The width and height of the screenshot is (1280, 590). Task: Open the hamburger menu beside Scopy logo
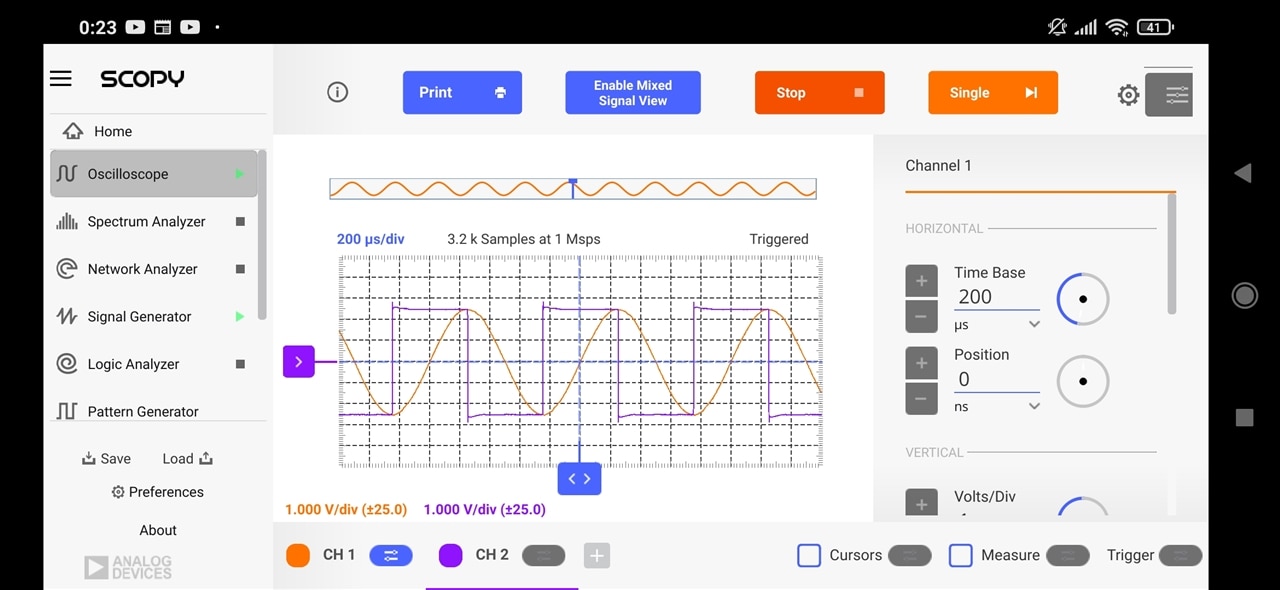[61, 78]
